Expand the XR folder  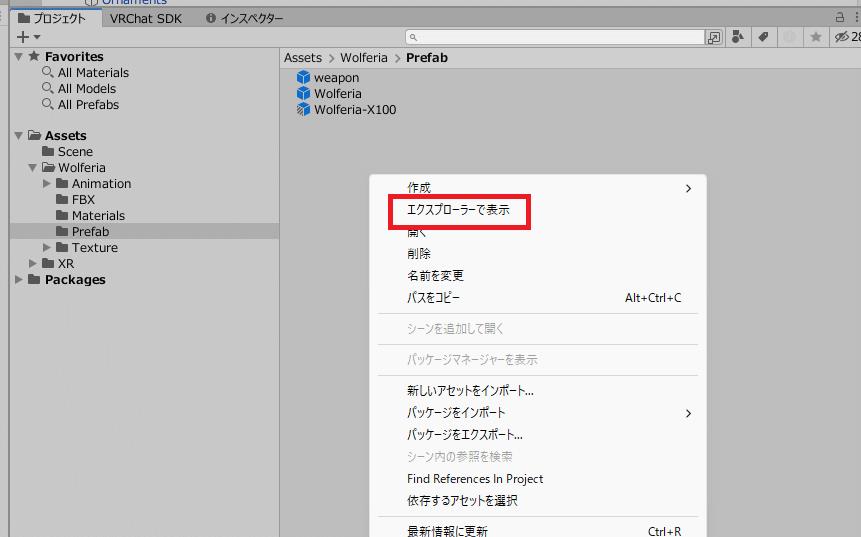32,264
